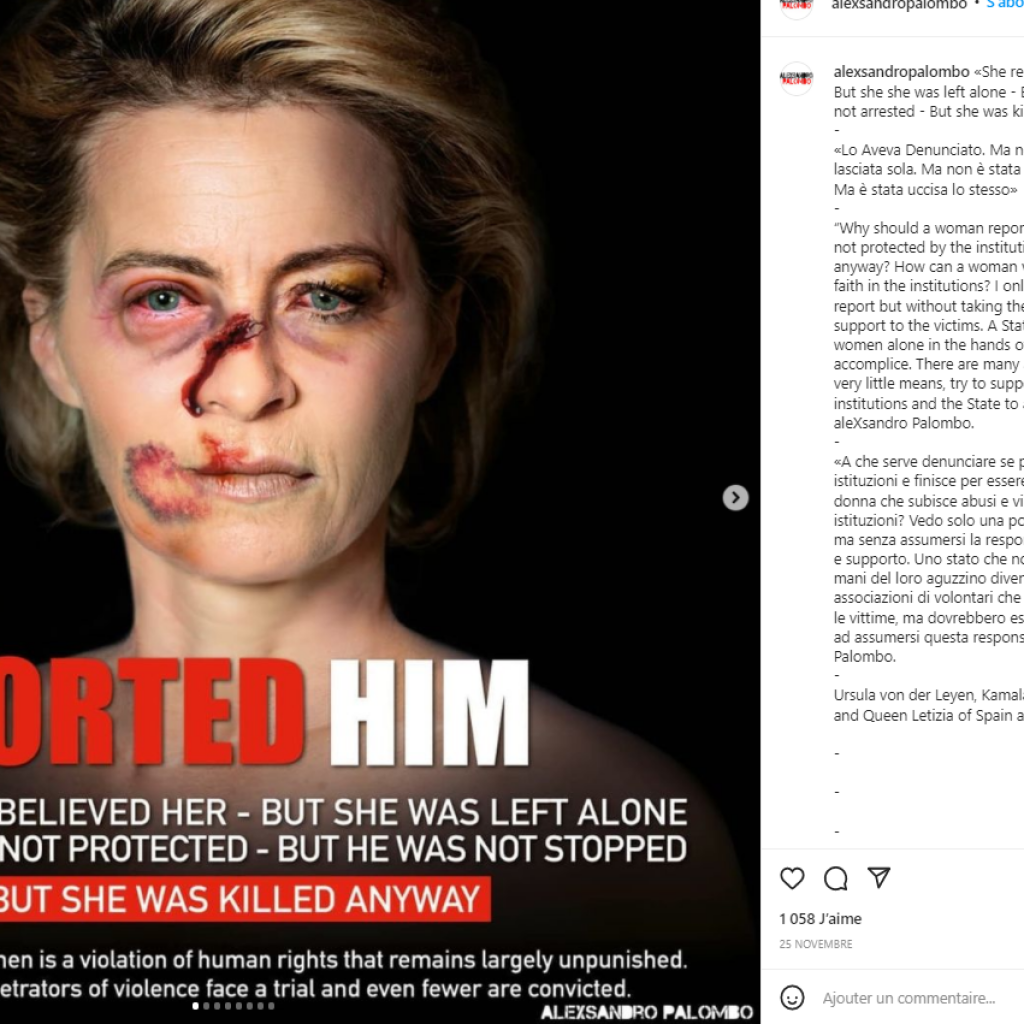Select the first highlighted carousel dot
Screen dimensions: 1024x1024
pos(195,1006)
